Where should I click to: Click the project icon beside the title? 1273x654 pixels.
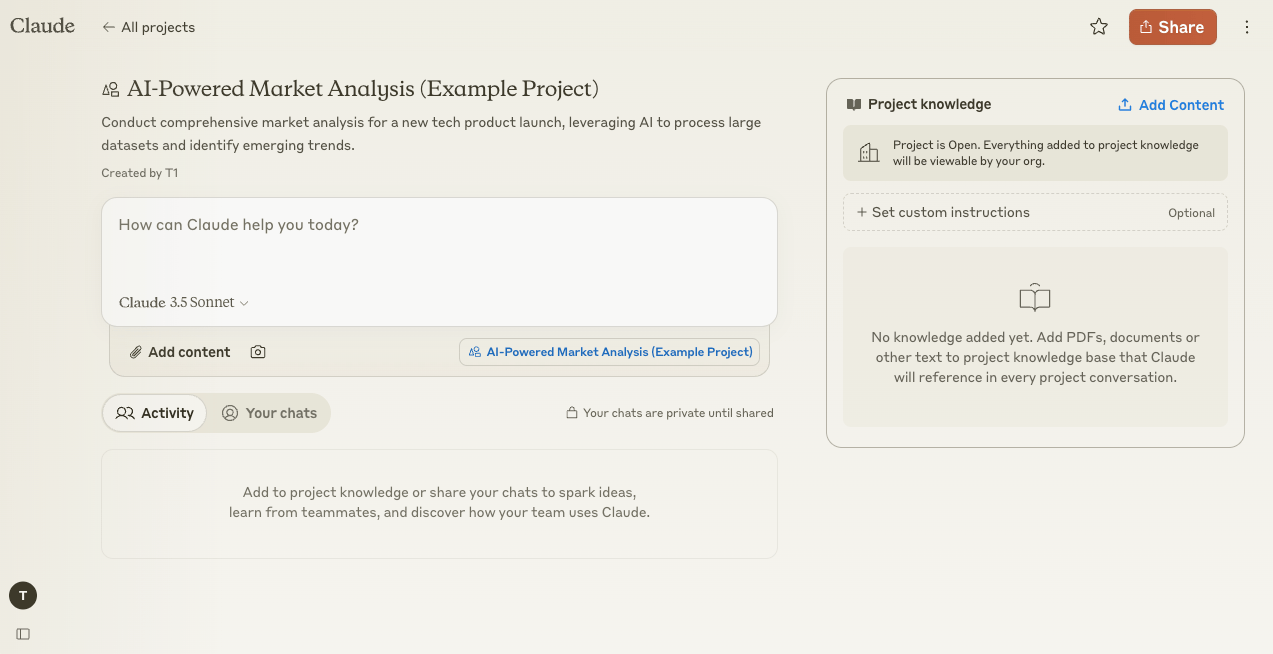(111, 90)
